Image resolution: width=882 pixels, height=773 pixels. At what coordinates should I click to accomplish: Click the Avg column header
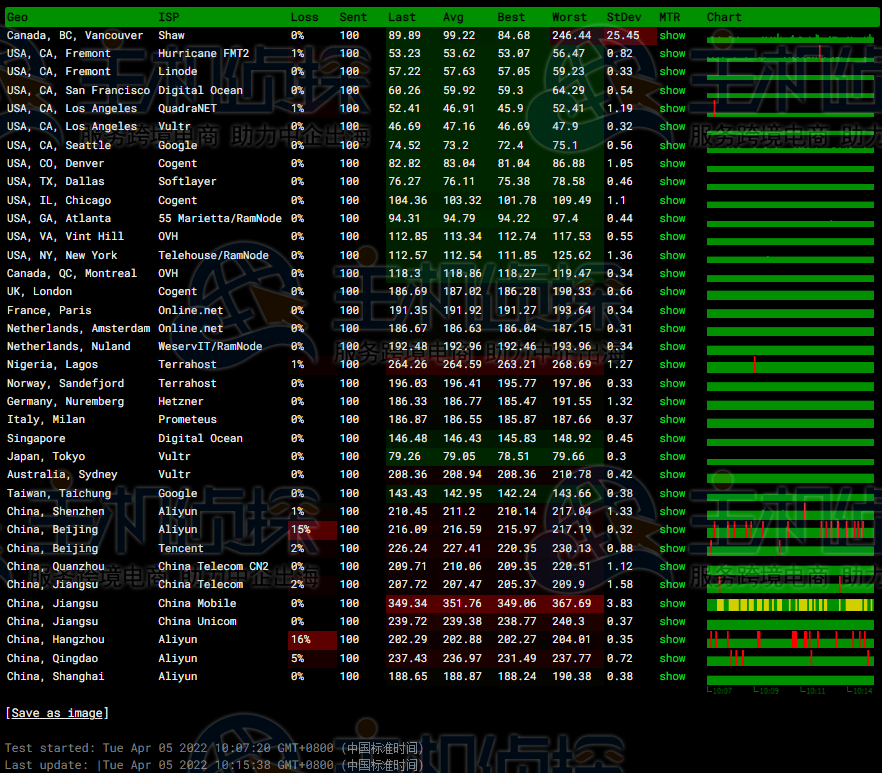[x=453, y=17]
